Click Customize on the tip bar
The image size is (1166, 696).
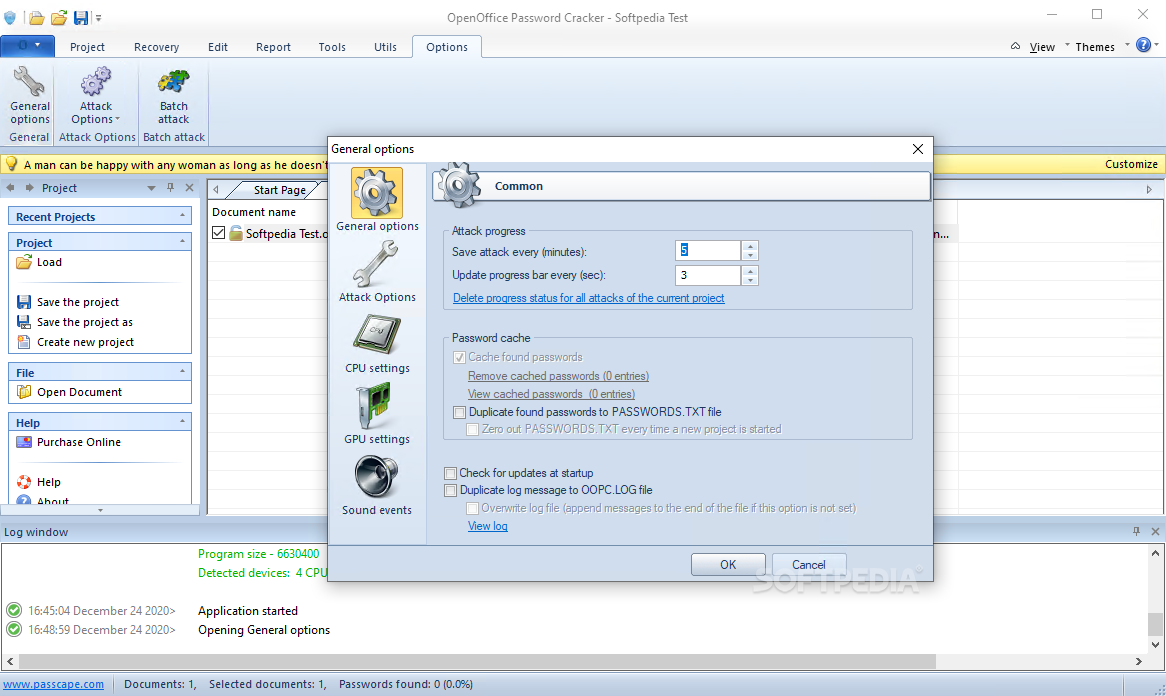click(x=1130, y=164)
